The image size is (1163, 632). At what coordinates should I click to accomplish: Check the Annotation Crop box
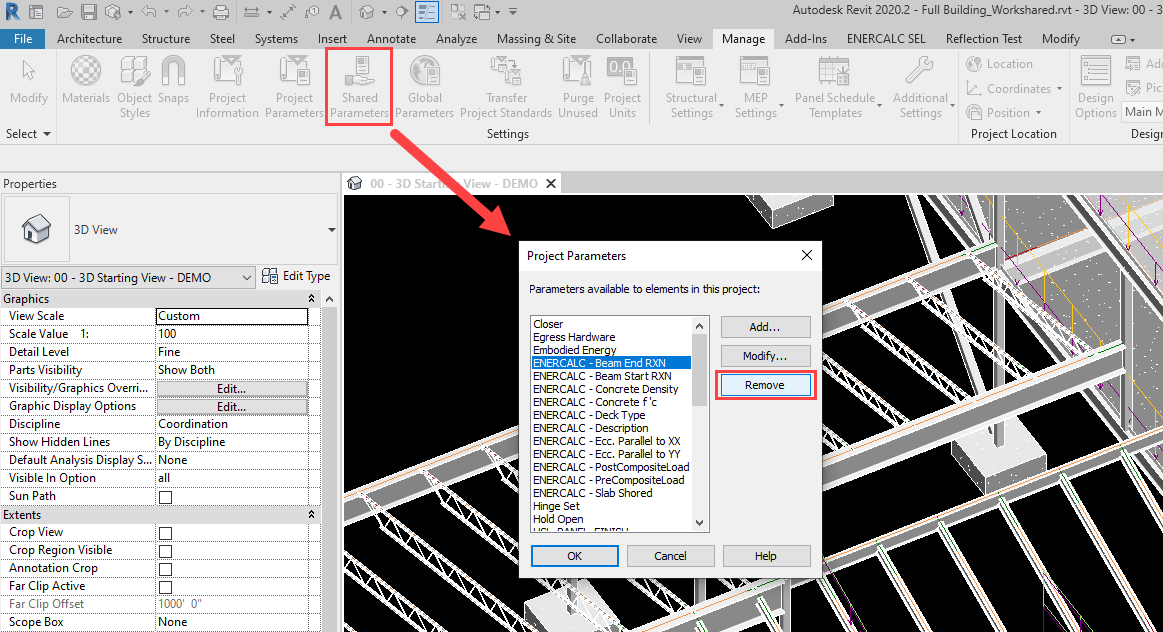click(x=165, y=569)
